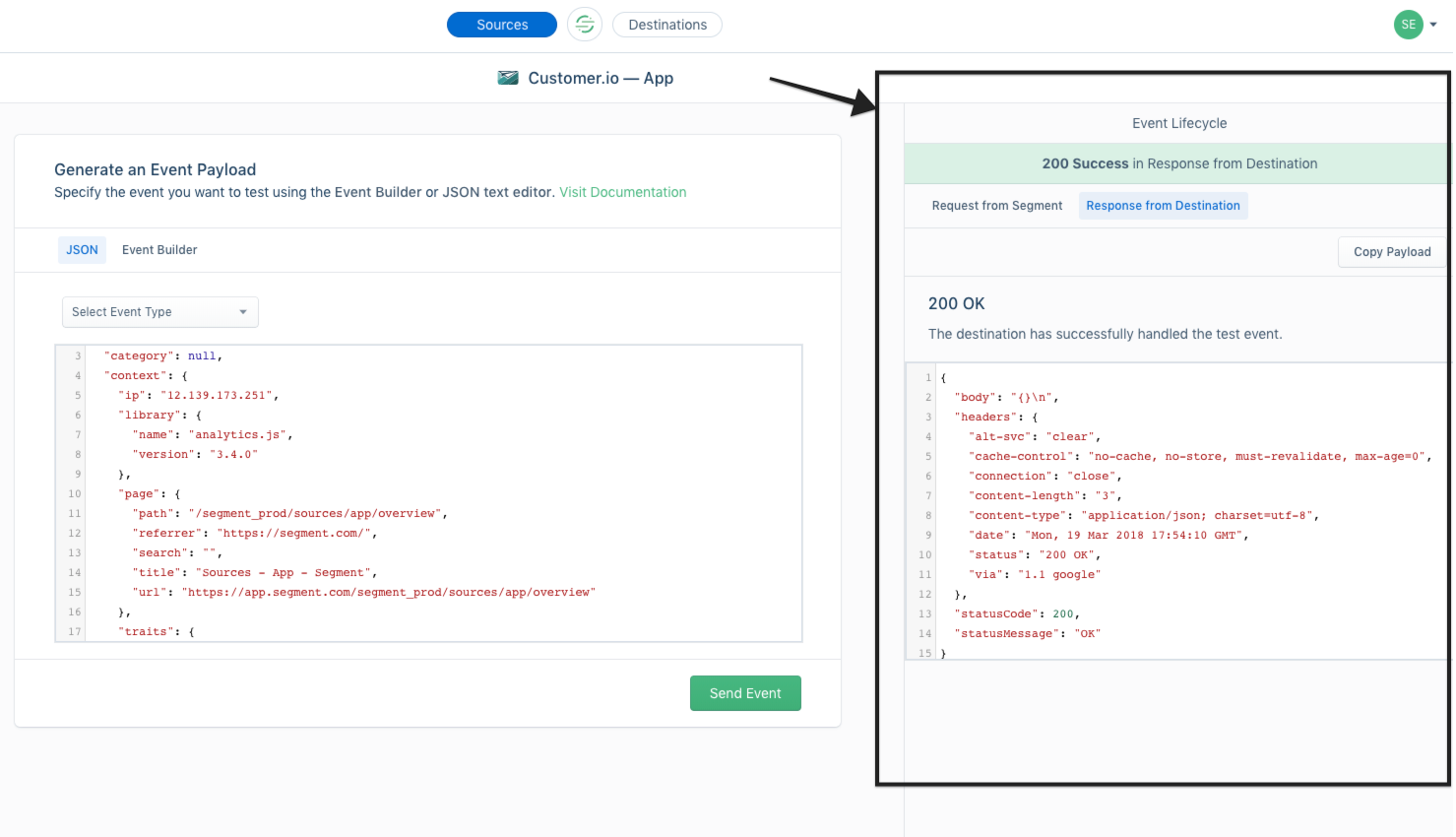Select the "url" line in payload
Image resolution: width=1456 pixels, height=837 pixels.
point(364,592)
